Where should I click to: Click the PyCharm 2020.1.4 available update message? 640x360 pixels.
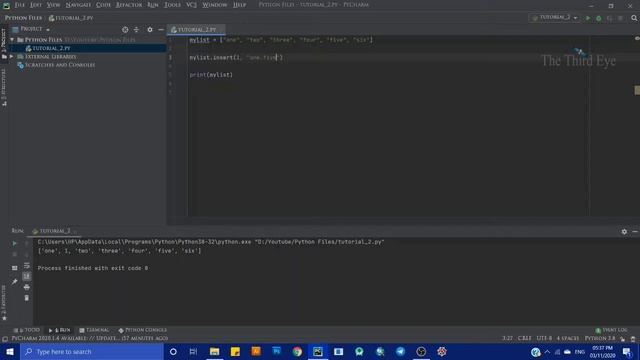point(89,338)
